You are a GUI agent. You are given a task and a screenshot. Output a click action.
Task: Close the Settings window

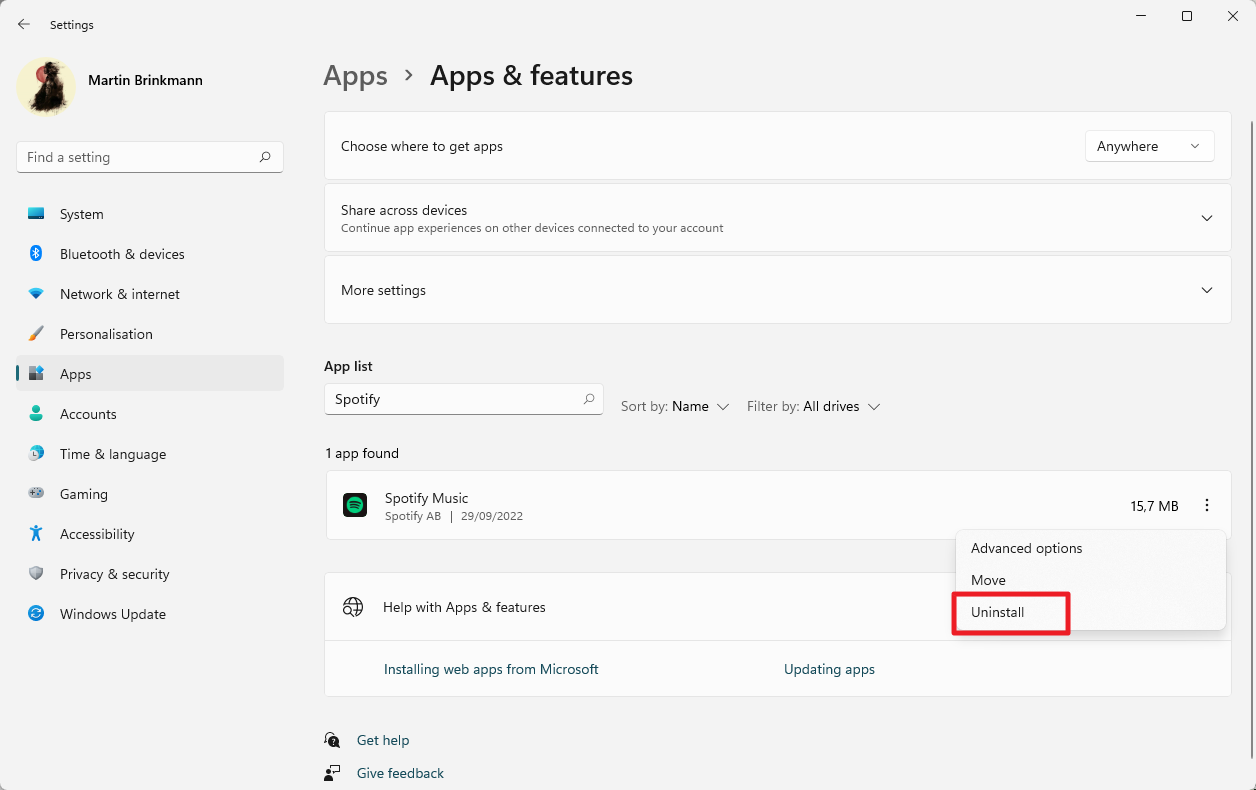click(1233, 17)
